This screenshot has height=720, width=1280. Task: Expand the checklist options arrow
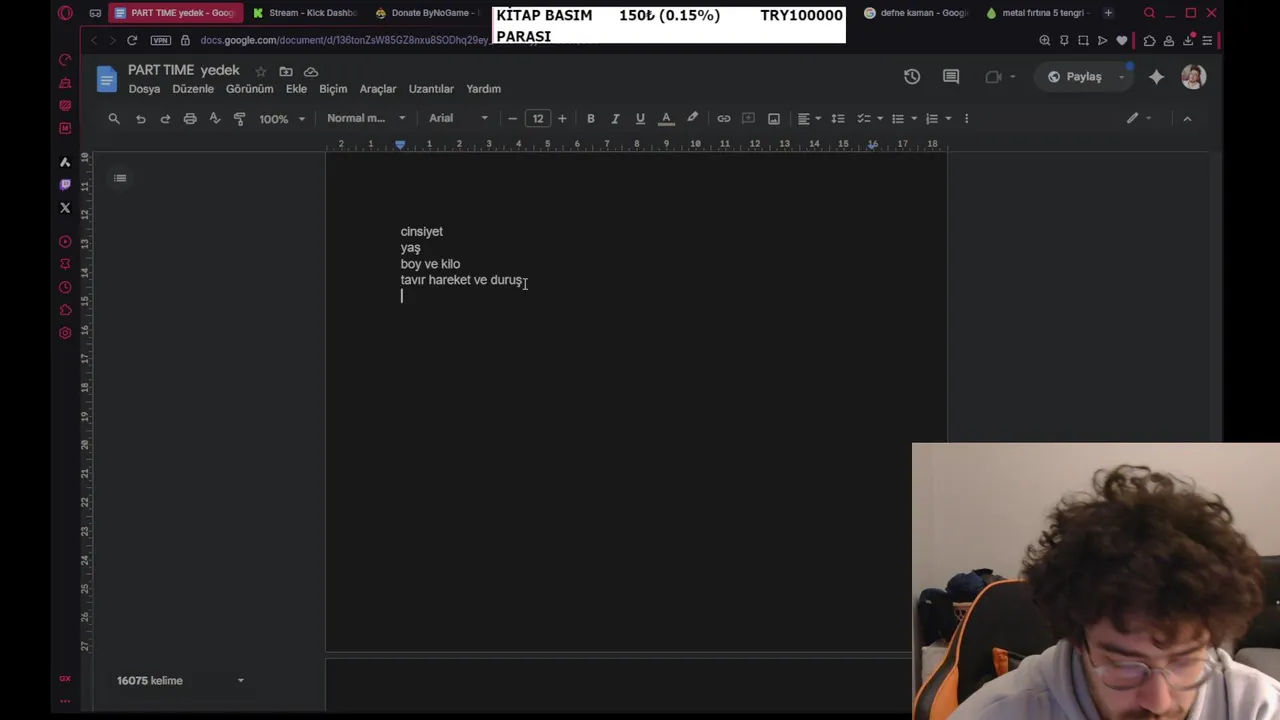(x=880, y=118)
